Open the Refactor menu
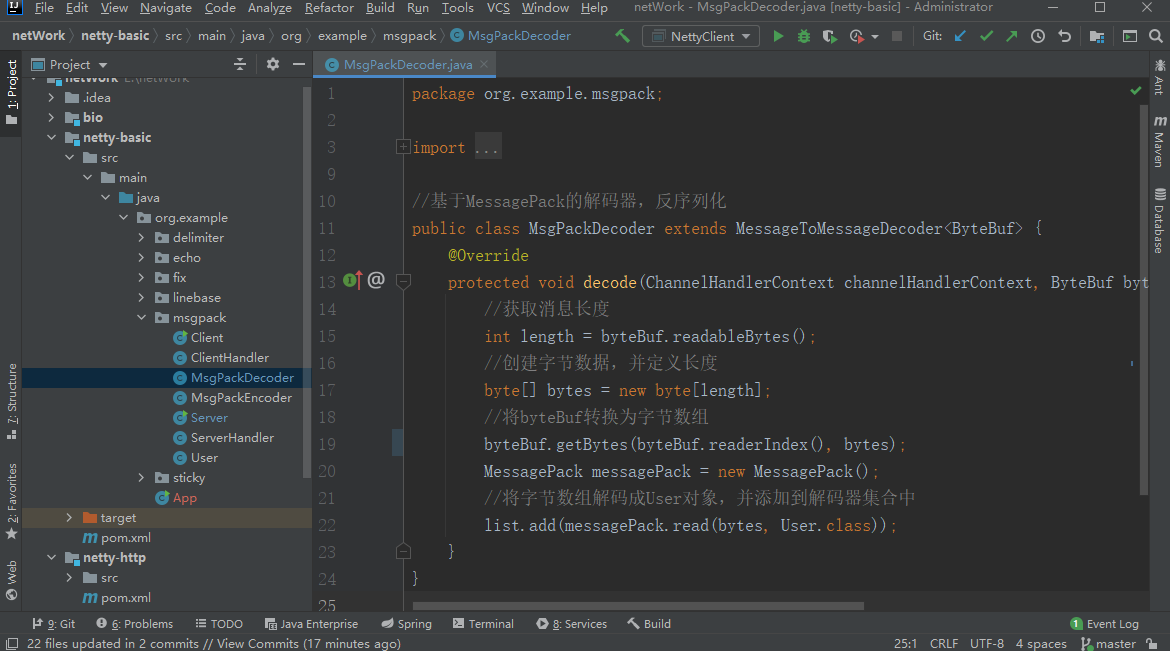This screenshot has height=651, width=1170. click(x=329, y=7)
